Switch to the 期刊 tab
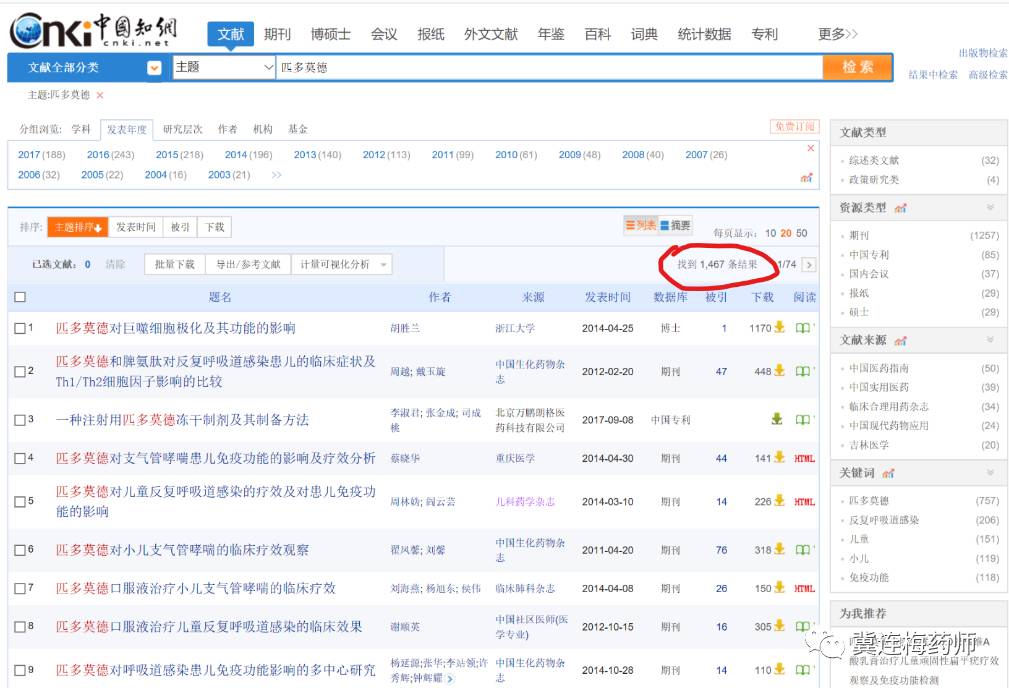 pyautogui.click(x=277, y=34)
